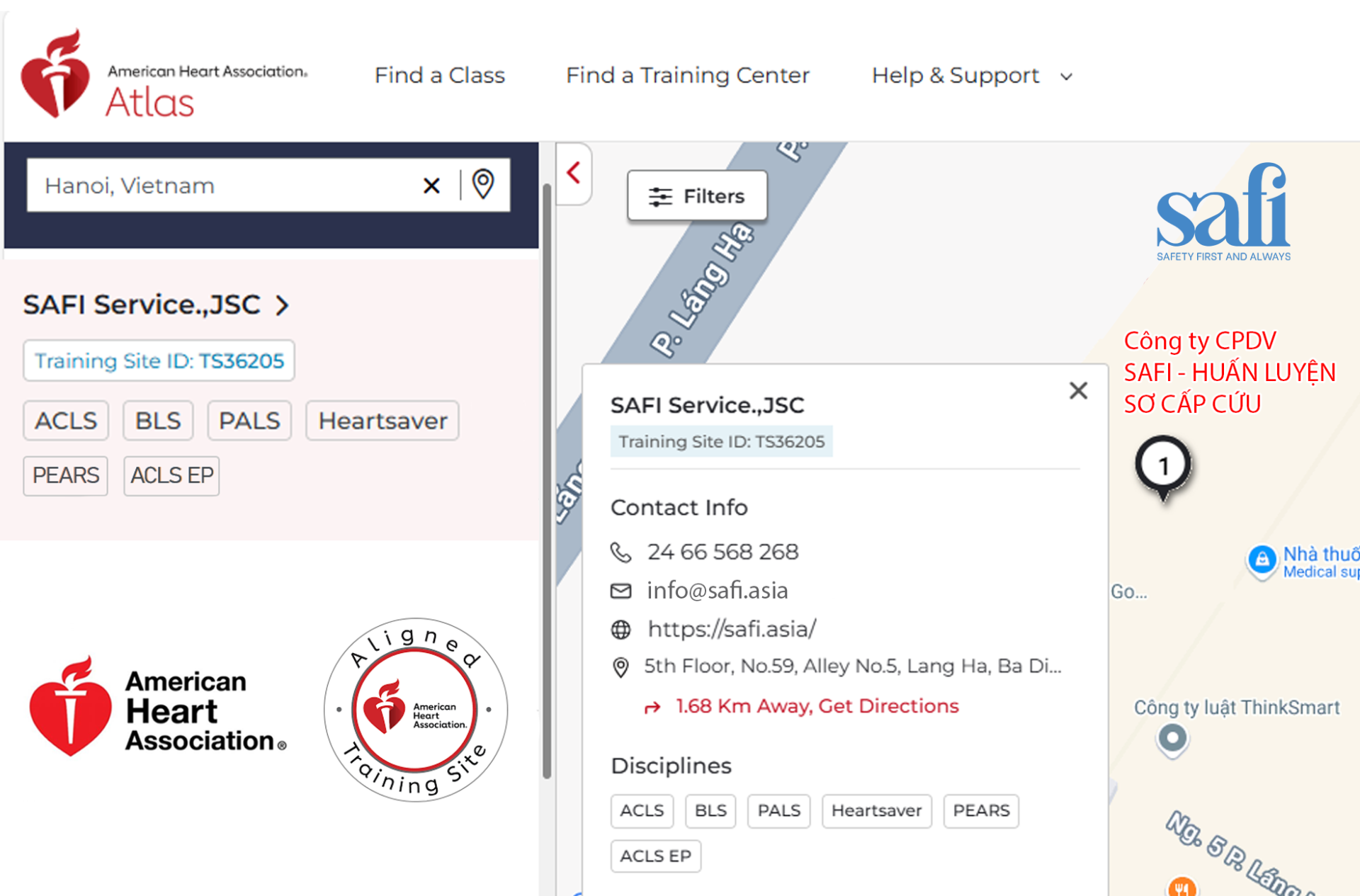Click BLS discipline tag in popup
1360x896 pixels.
(x=710, y=811)
